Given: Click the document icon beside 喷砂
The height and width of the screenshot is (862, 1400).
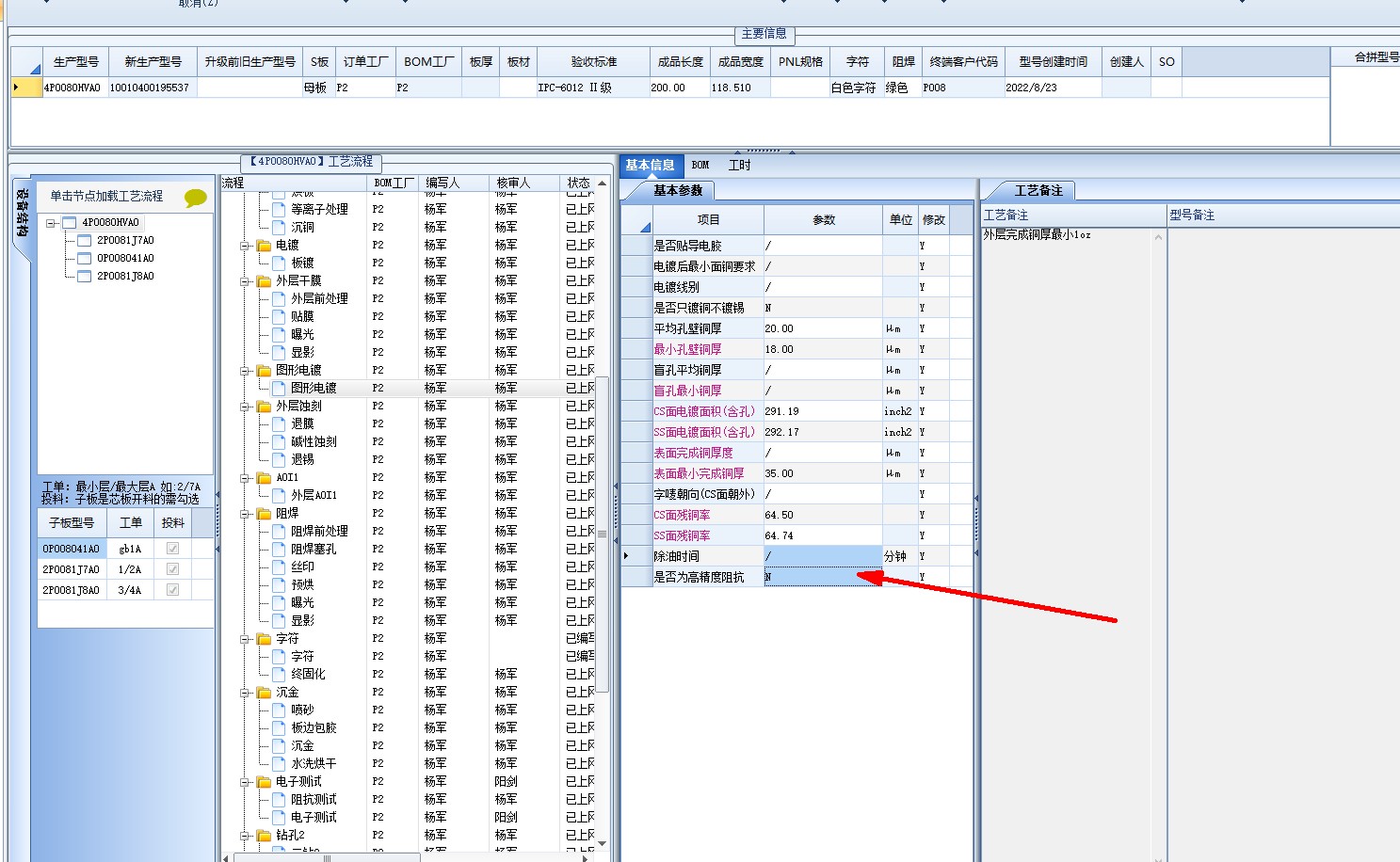Looking at the screenshot, I should point(279,710).
